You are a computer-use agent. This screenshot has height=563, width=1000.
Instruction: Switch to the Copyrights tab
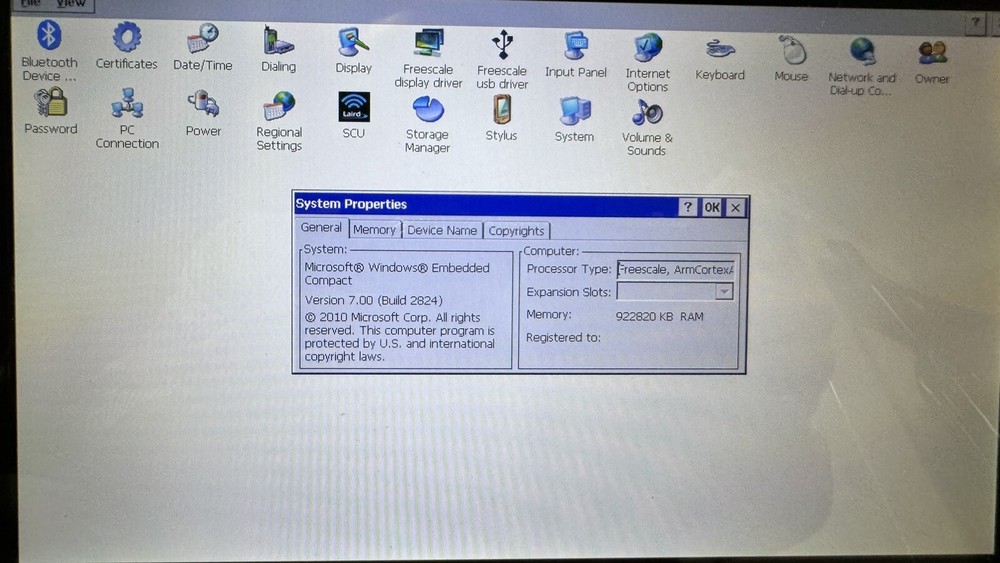click(x=516, y=231)
